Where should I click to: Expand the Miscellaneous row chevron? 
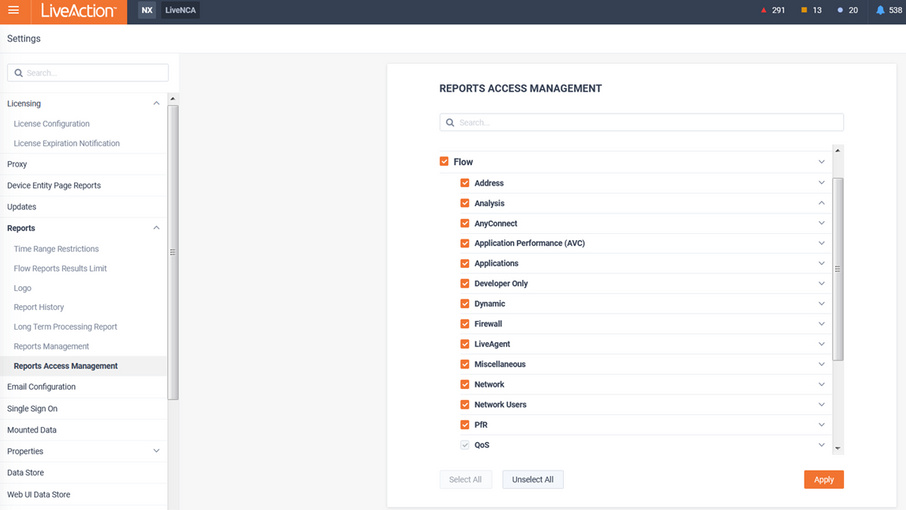(821, 364)
